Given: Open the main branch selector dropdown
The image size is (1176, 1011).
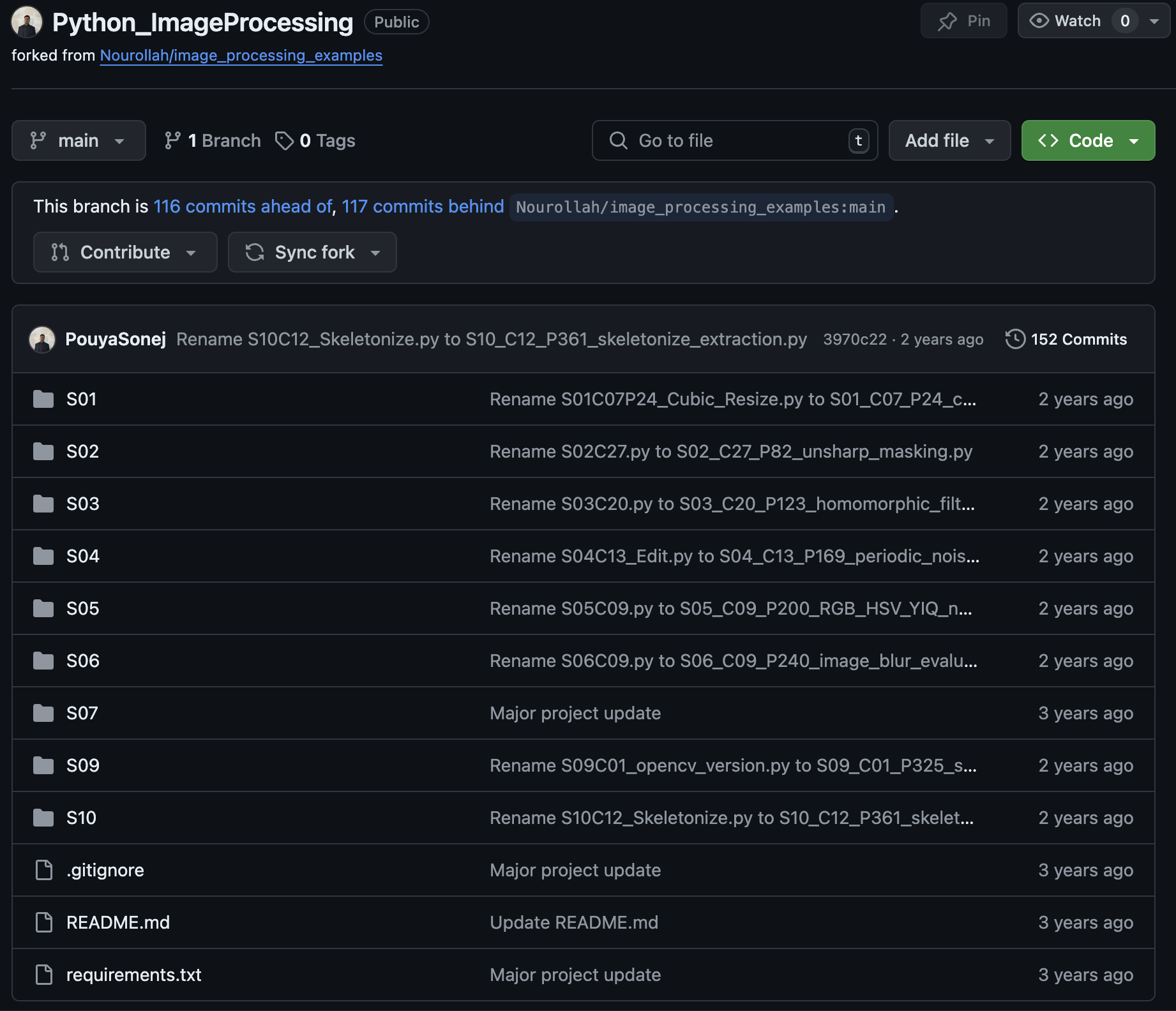Looking at the screenshot, I should point(79,140).
